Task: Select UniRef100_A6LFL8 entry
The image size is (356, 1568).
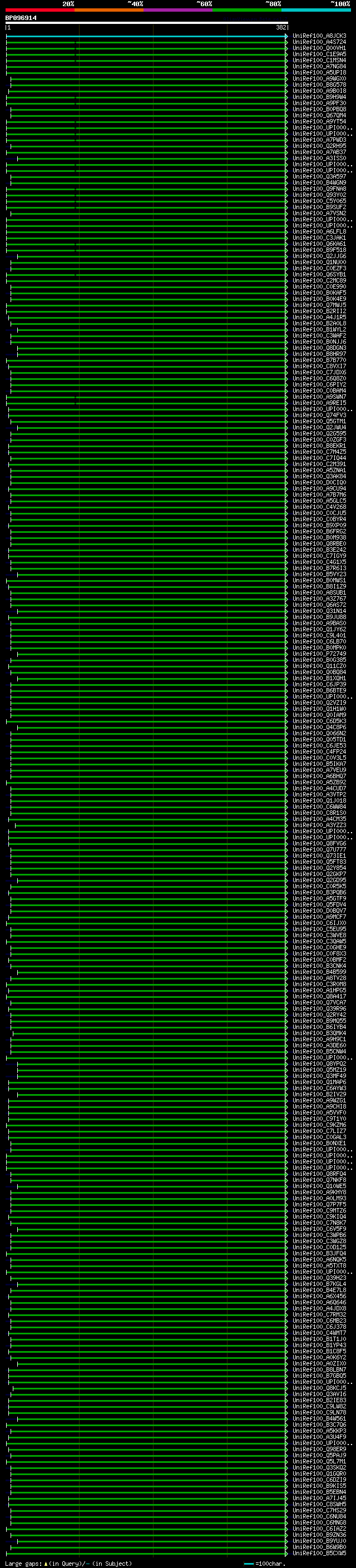Action: pyautogui.click(x=319, y=232)
